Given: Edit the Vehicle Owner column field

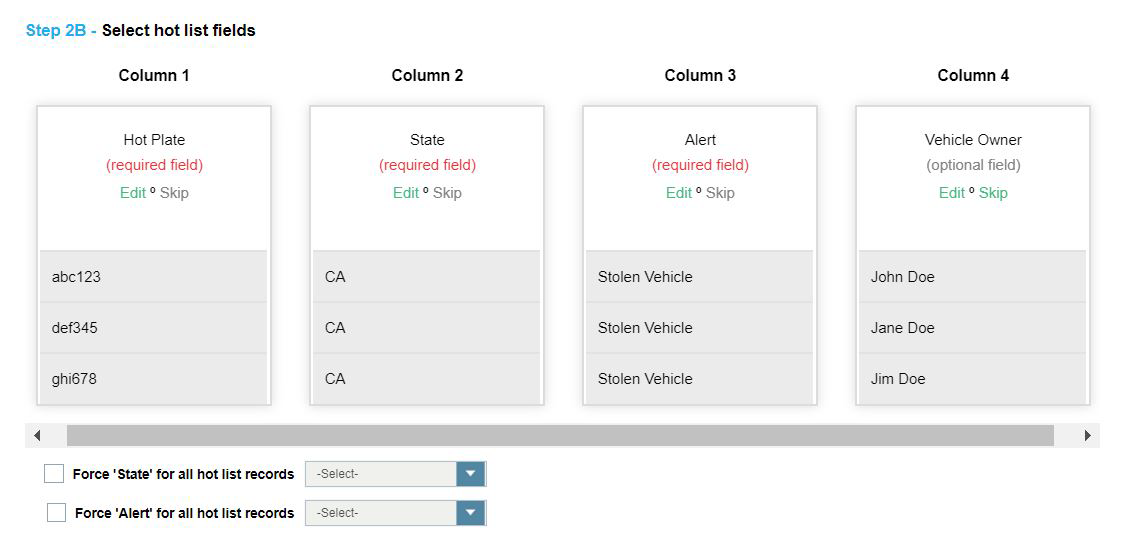Looking at the screenshot, I should tap(951, 193).
